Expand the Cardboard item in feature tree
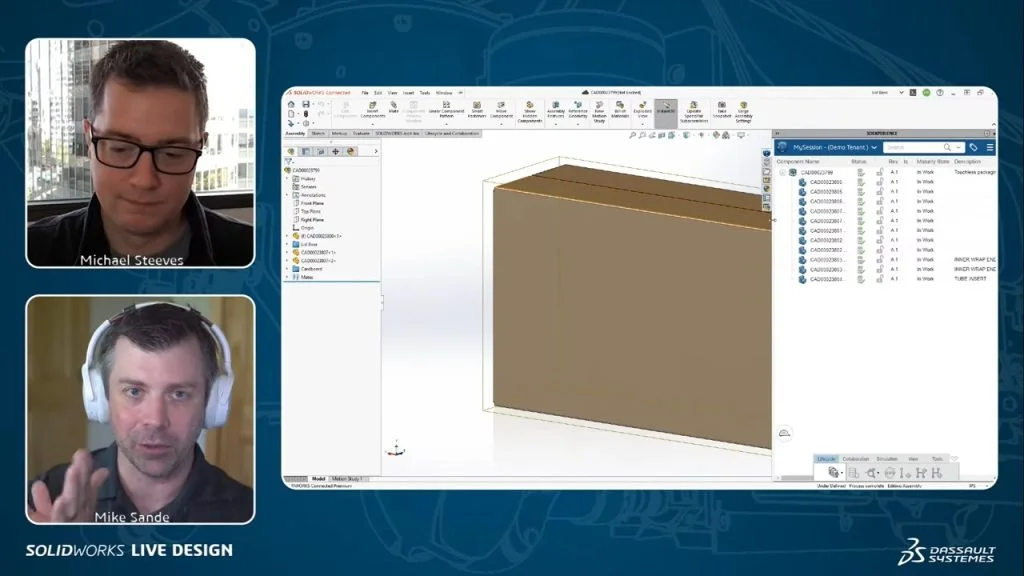This screenshot has height=576, width=1024. pyautogui.click(x=287, y=268)
